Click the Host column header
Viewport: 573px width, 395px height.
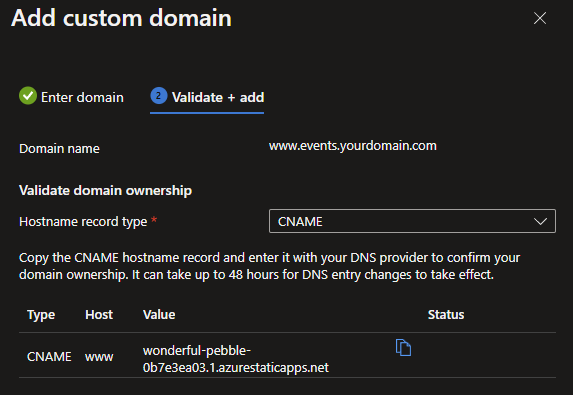click(x=99, y=315)
